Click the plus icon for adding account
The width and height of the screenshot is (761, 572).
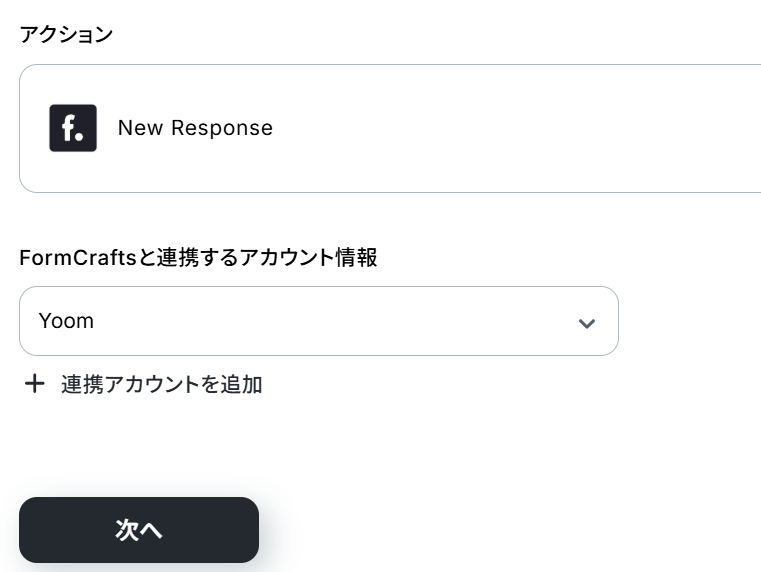tap(35, 384)
